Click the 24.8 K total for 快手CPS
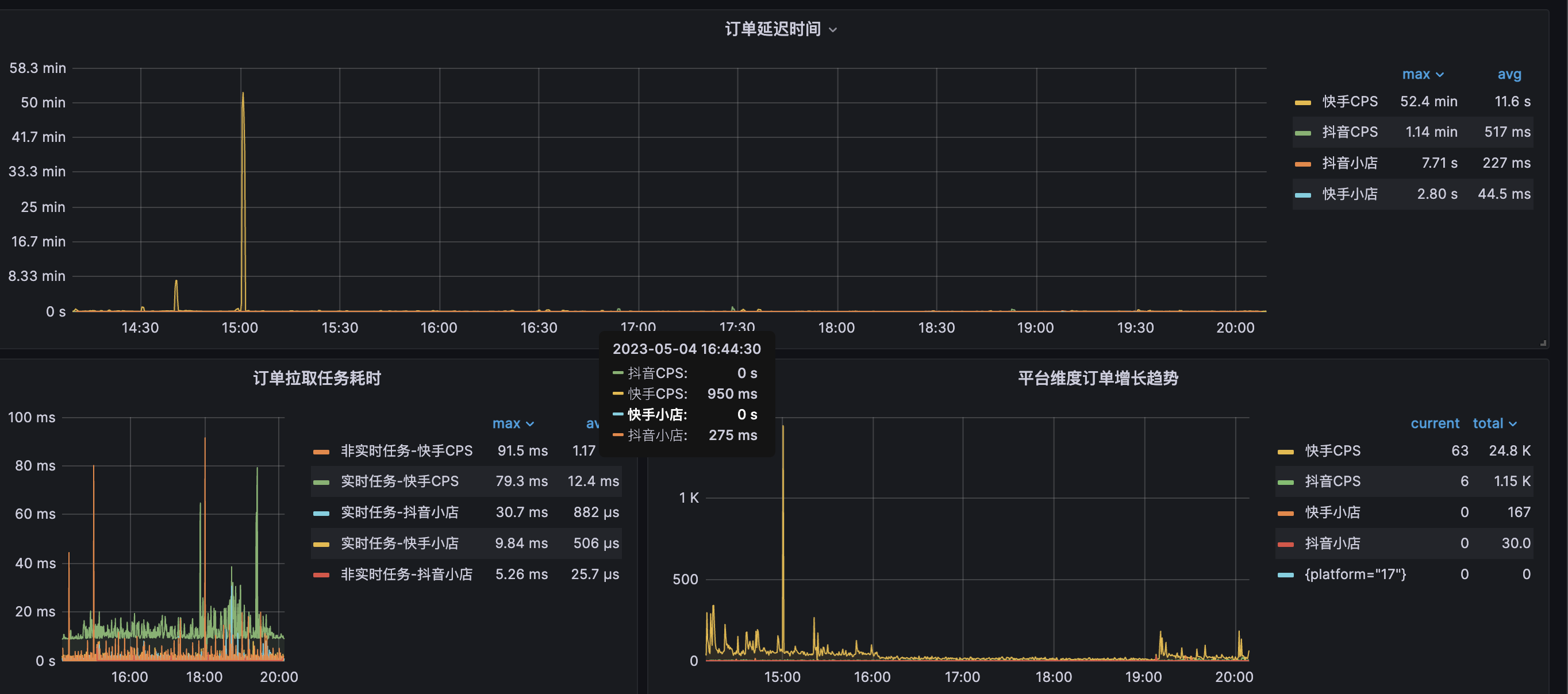The image size is (1568, 694). point(1509,451)
